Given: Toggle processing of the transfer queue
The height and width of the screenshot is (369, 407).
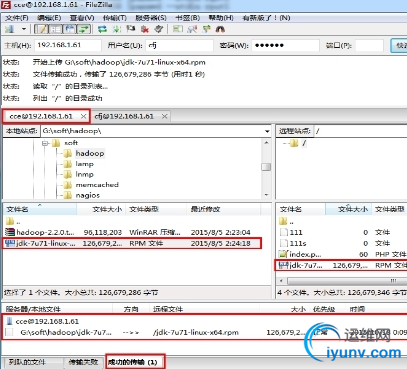Looking at the screenshot, I should (117, 29).
